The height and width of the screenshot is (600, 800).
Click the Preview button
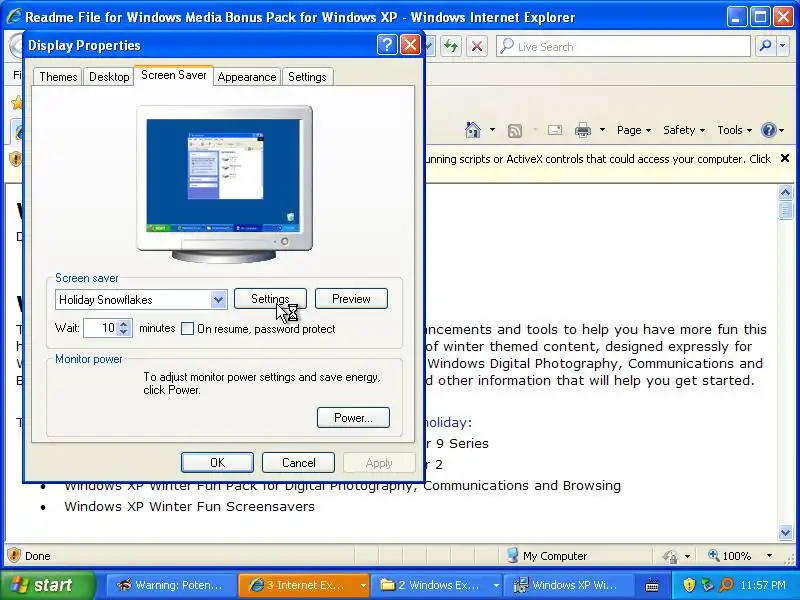coord(351,298)
